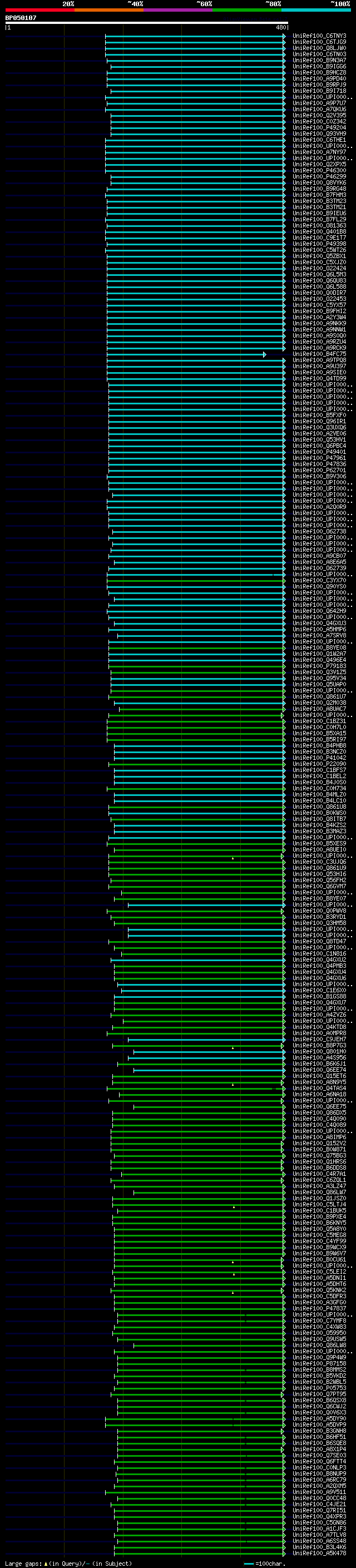Select hit label UniRef100_Q40188
This screenshot has height=1568, width=356.
(x=319, y=231)
